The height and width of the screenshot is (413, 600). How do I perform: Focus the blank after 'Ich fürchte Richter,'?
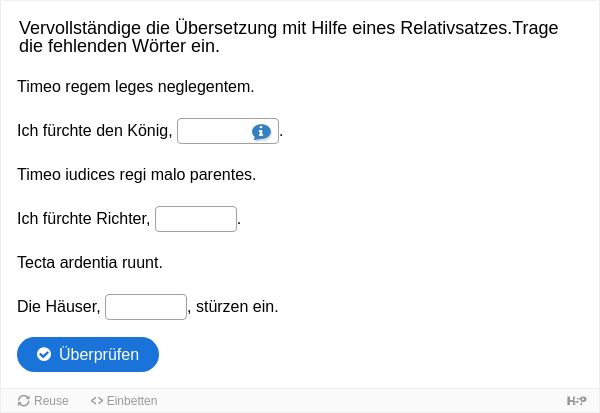[x=196, y=219]
